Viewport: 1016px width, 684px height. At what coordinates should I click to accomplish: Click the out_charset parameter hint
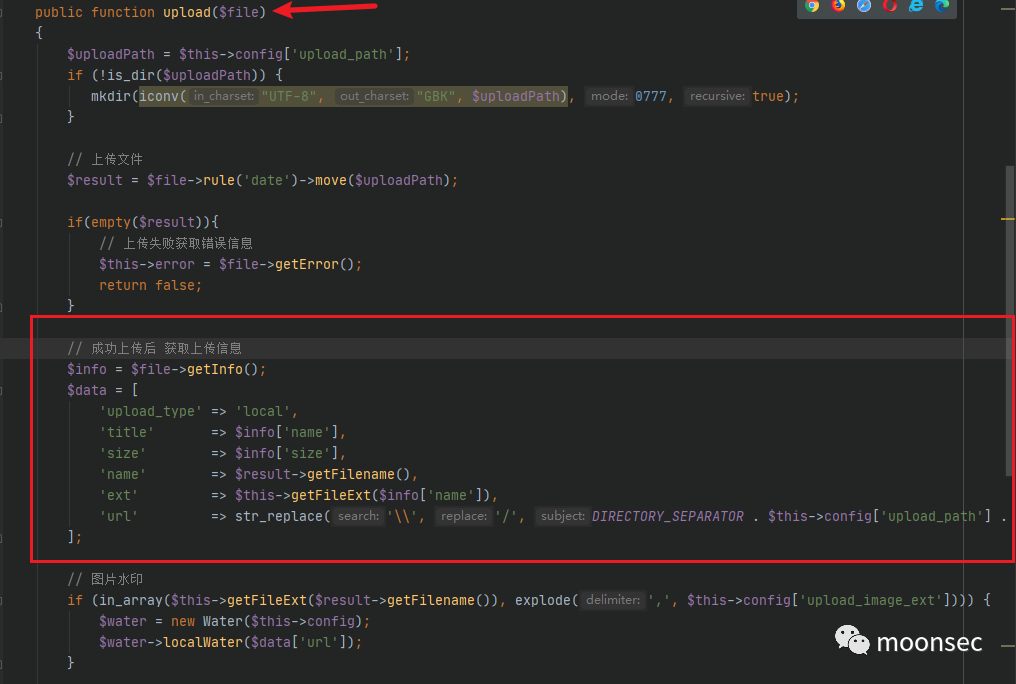pos(375,96)
